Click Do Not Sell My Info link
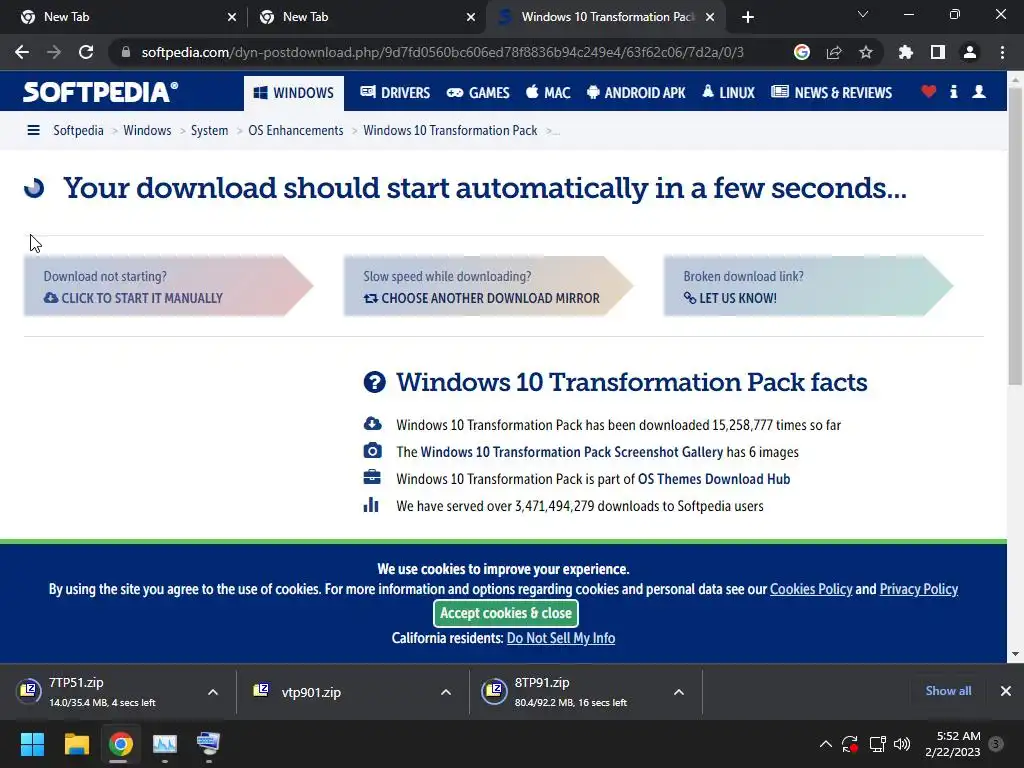 (560, 638)
